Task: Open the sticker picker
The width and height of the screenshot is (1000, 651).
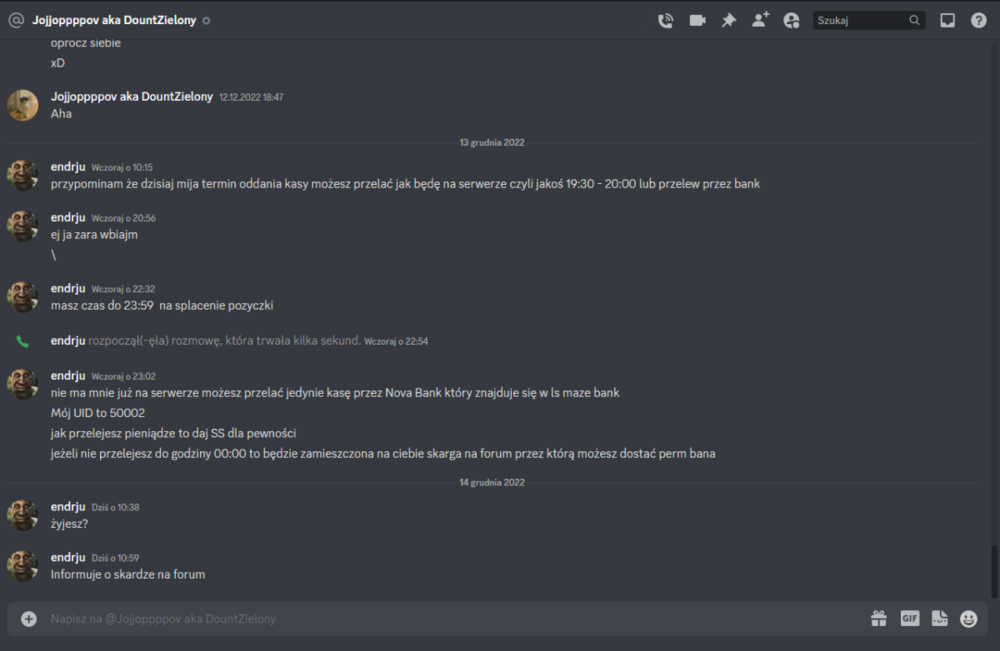Action: [x=939, y=618]
